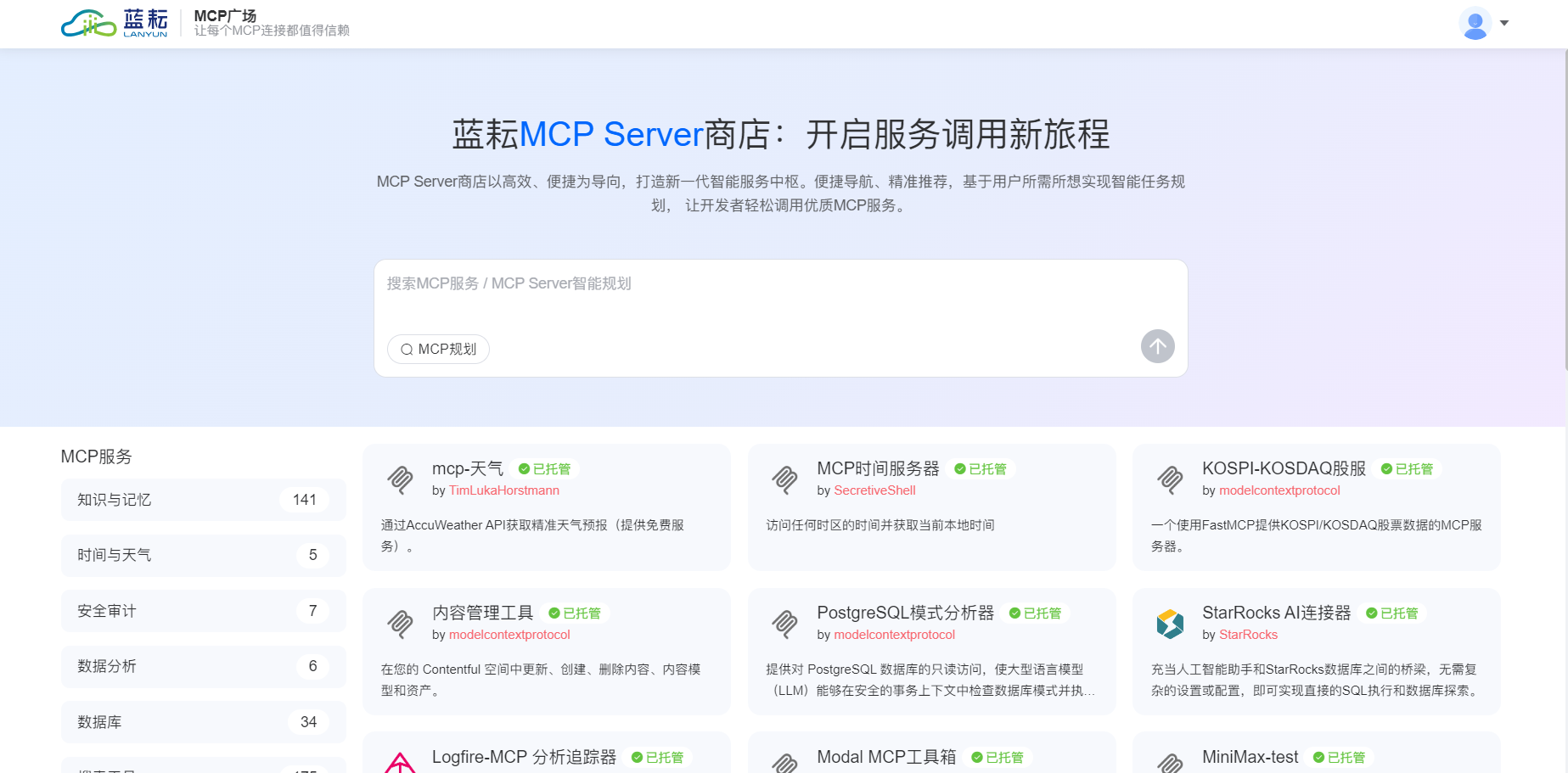Click 已托管 badge on KOSPI-KOSDAQ股服

pos(1407,469)
